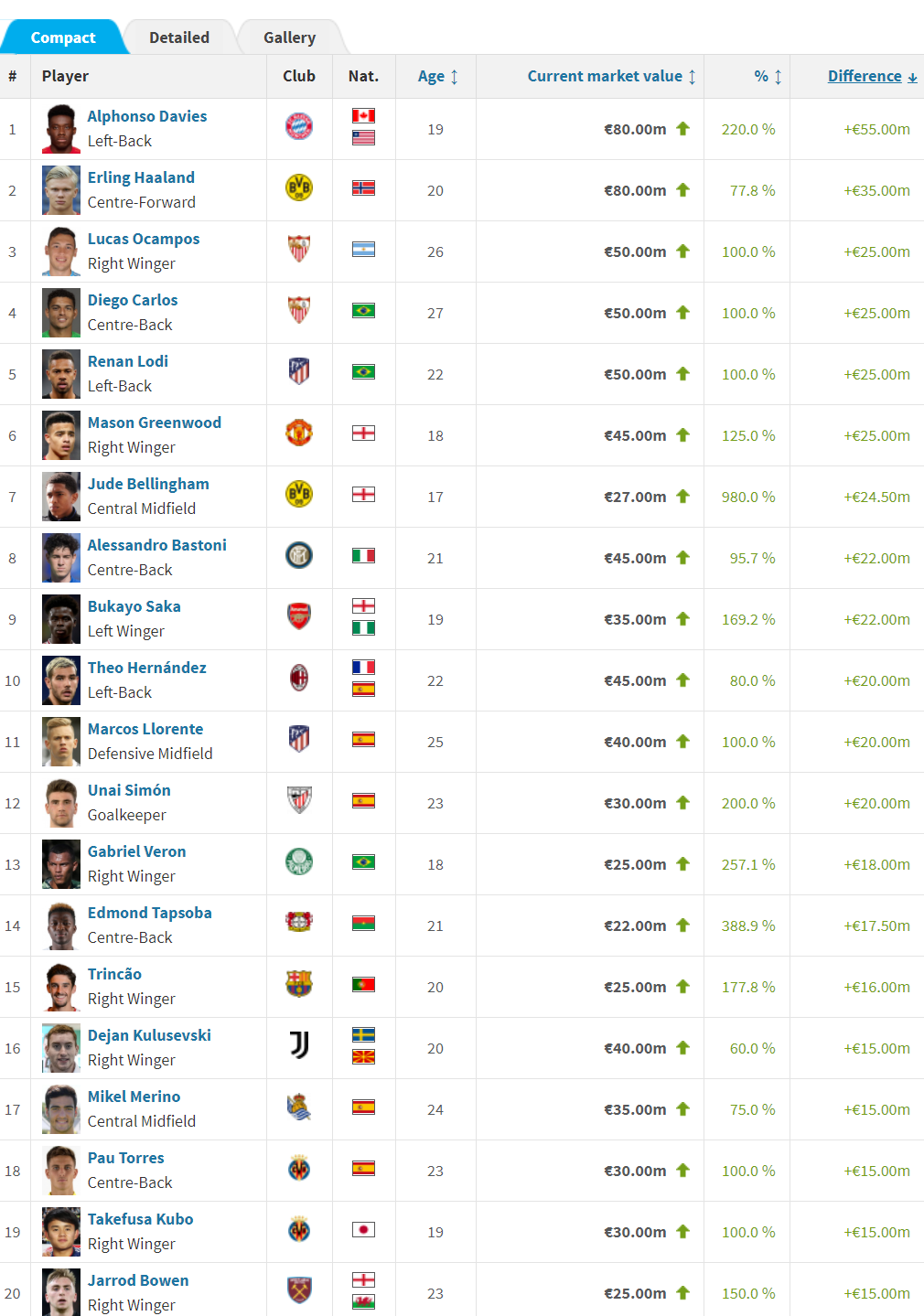Image resolution: width=924 pixels, height=1316 pixels.
Task: Click Erling Haaland's portrait thumbnail
Action: click(x=61, y=190)
